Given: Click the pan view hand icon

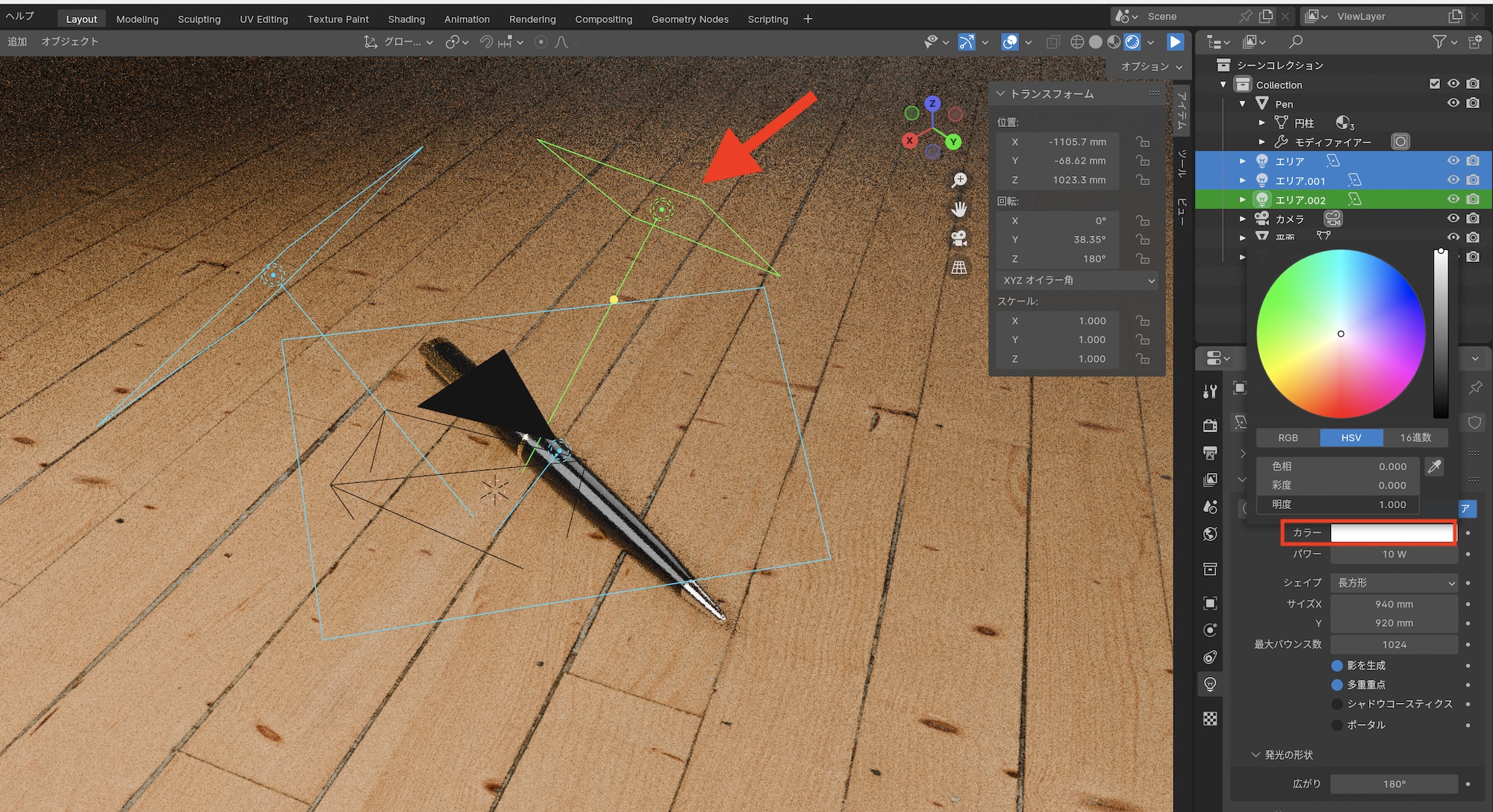Looking at the screenshot, I should pyautogui.click(x=959, y=209).
